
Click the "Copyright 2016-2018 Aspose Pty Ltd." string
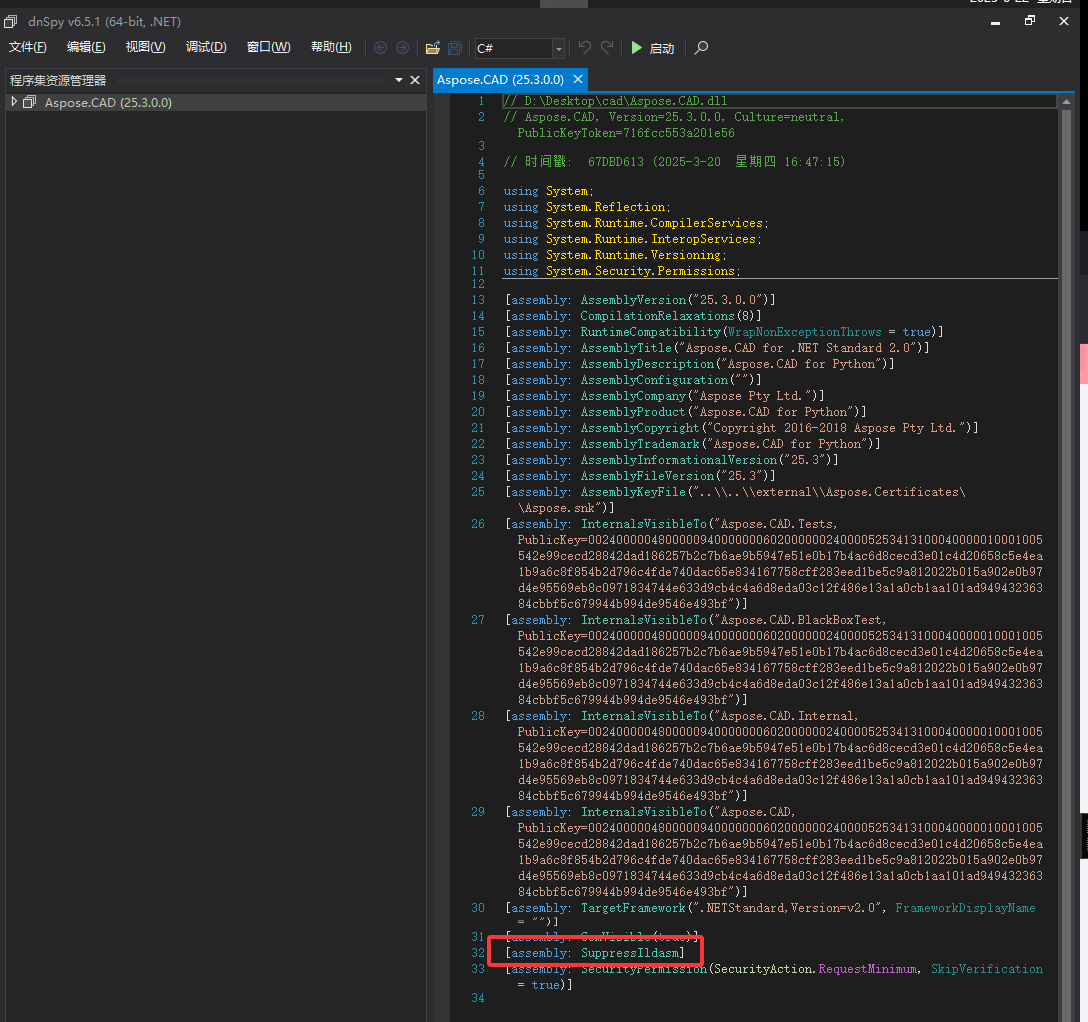pyautogui.click(x=836, y=427)
